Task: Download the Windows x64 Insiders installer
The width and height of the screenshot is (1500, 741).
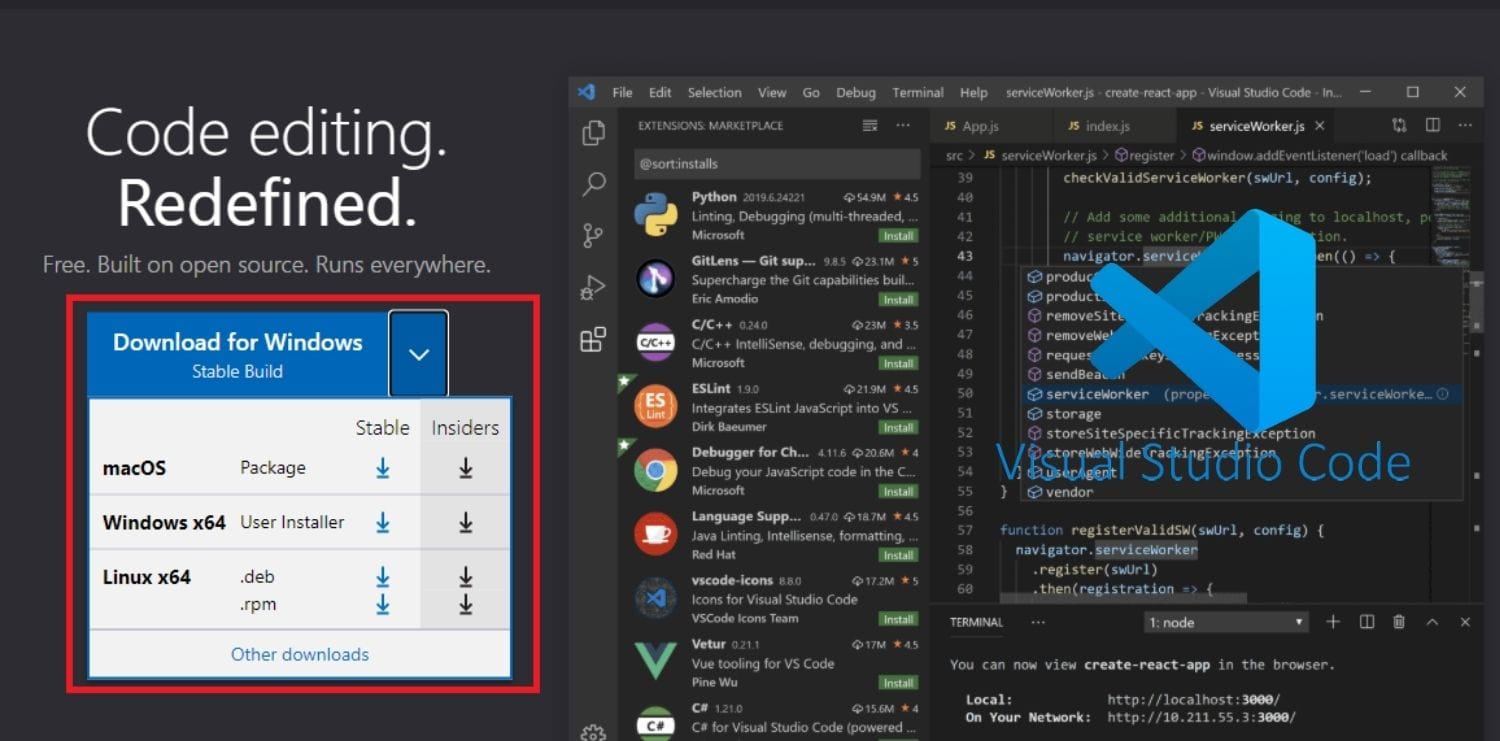Action: (x=466, y=522)
